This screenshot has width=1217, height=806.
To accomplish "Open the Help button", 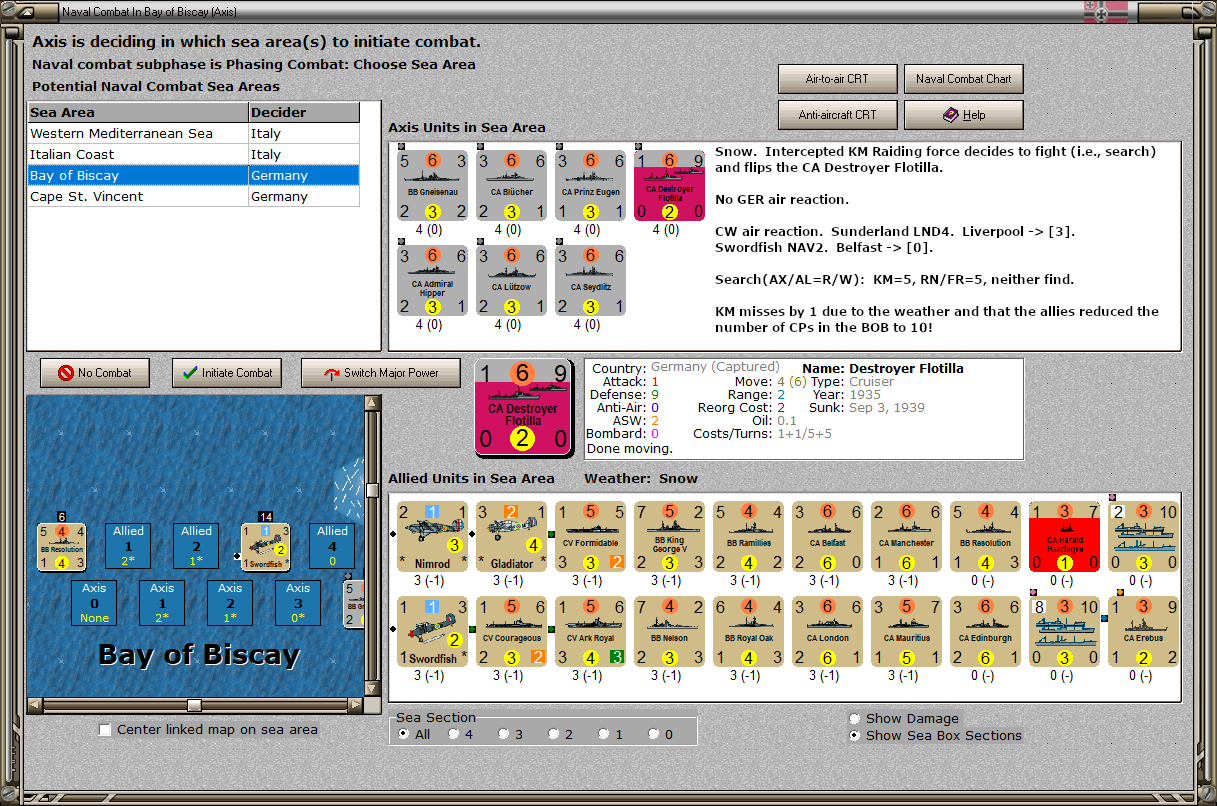I will (964, 115).
